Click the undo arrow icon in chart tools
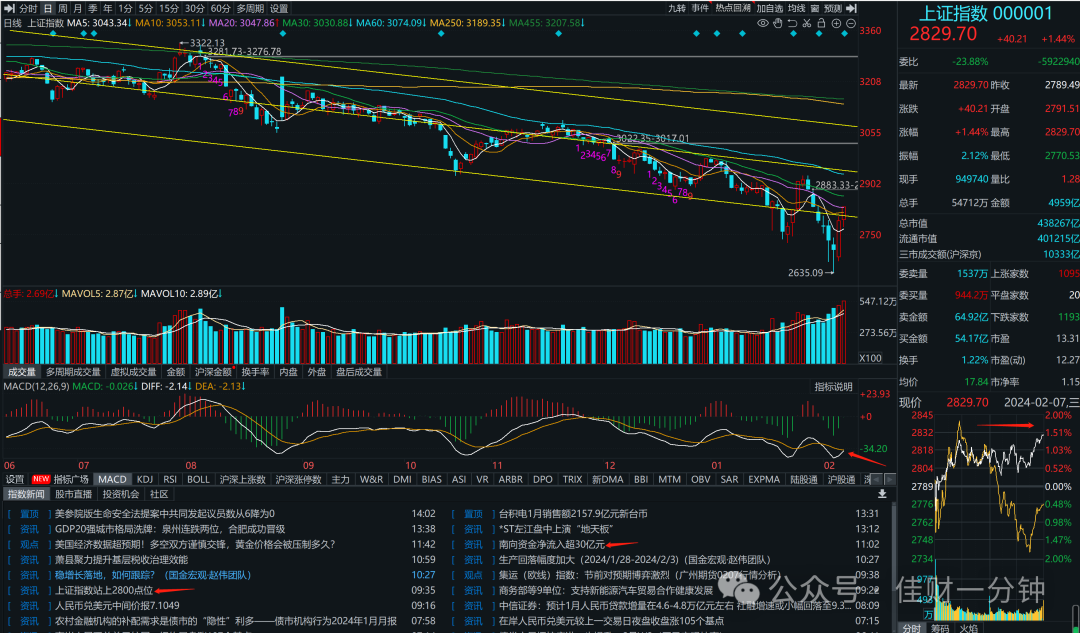 click(792, 23)
